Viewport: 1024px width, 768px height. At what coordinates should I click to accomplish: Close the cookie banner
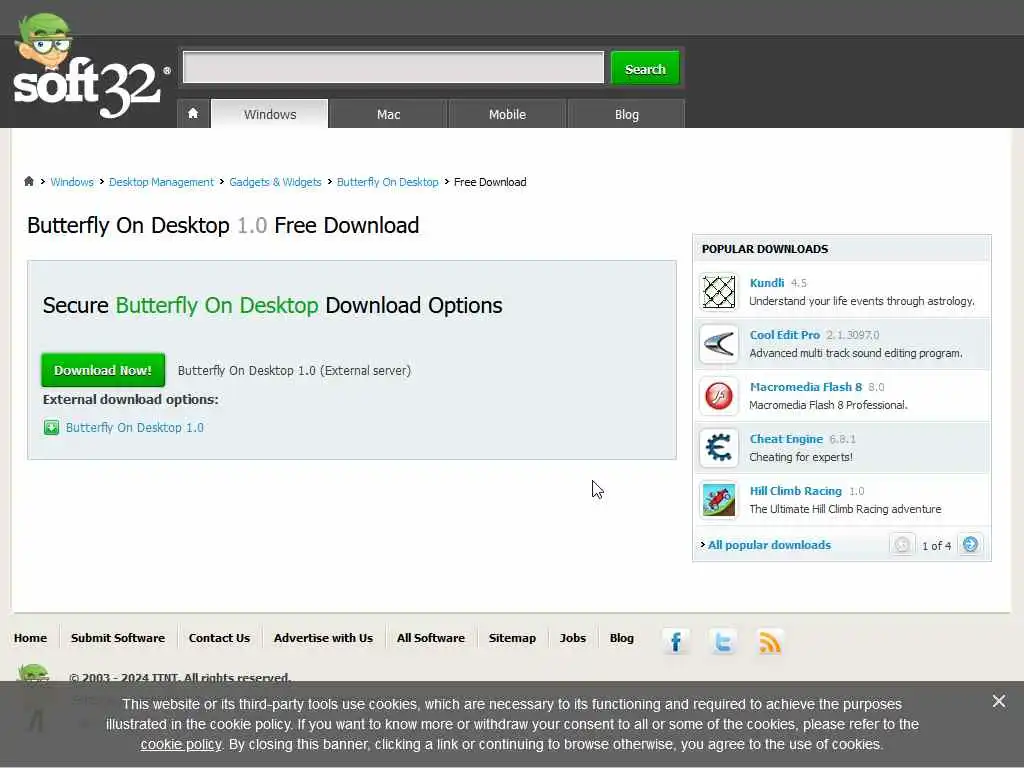tap(999, 701)
